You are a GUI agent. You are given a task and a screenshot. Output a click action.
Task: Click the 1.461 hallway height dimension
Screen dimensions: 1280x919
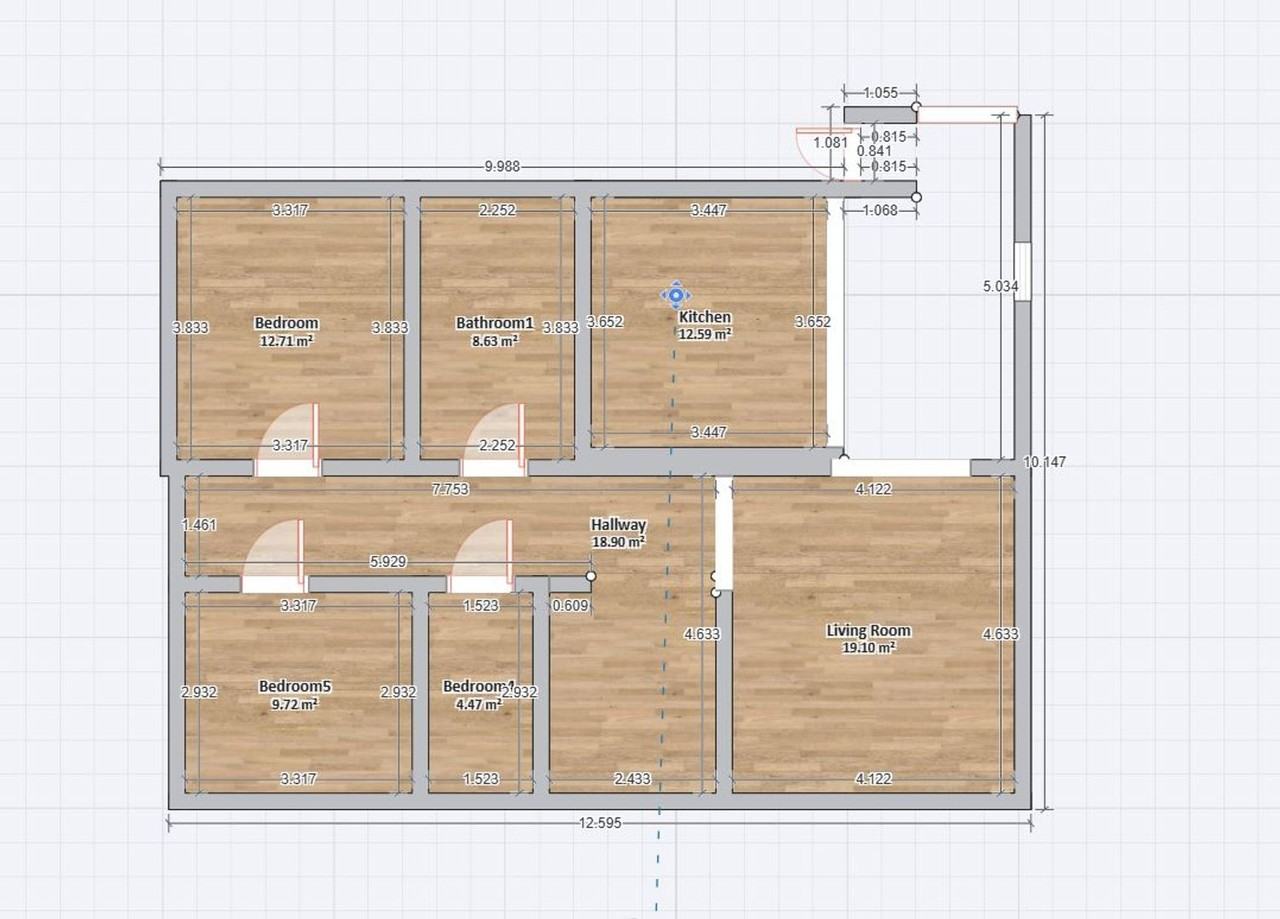click(x=199, y=524)
